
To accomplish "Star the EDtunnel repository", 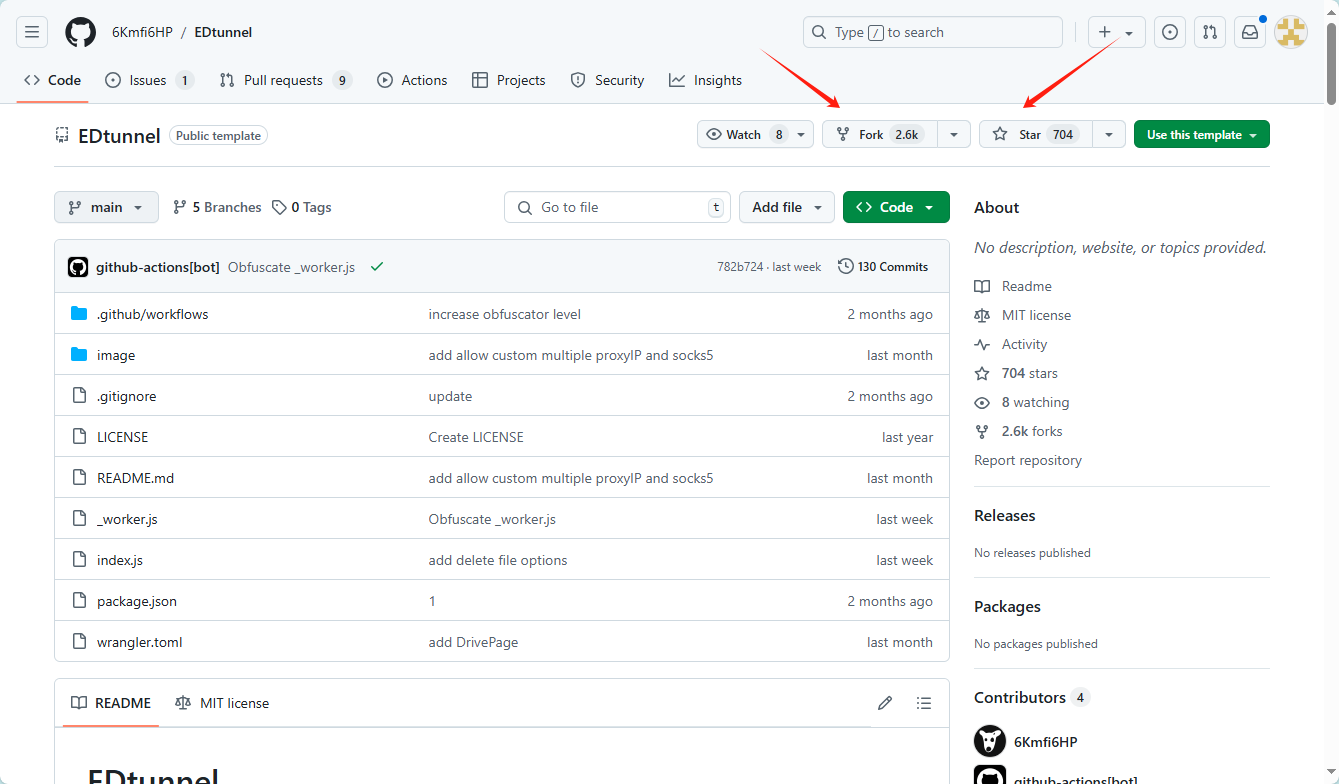I will (x=1036, y=134).
